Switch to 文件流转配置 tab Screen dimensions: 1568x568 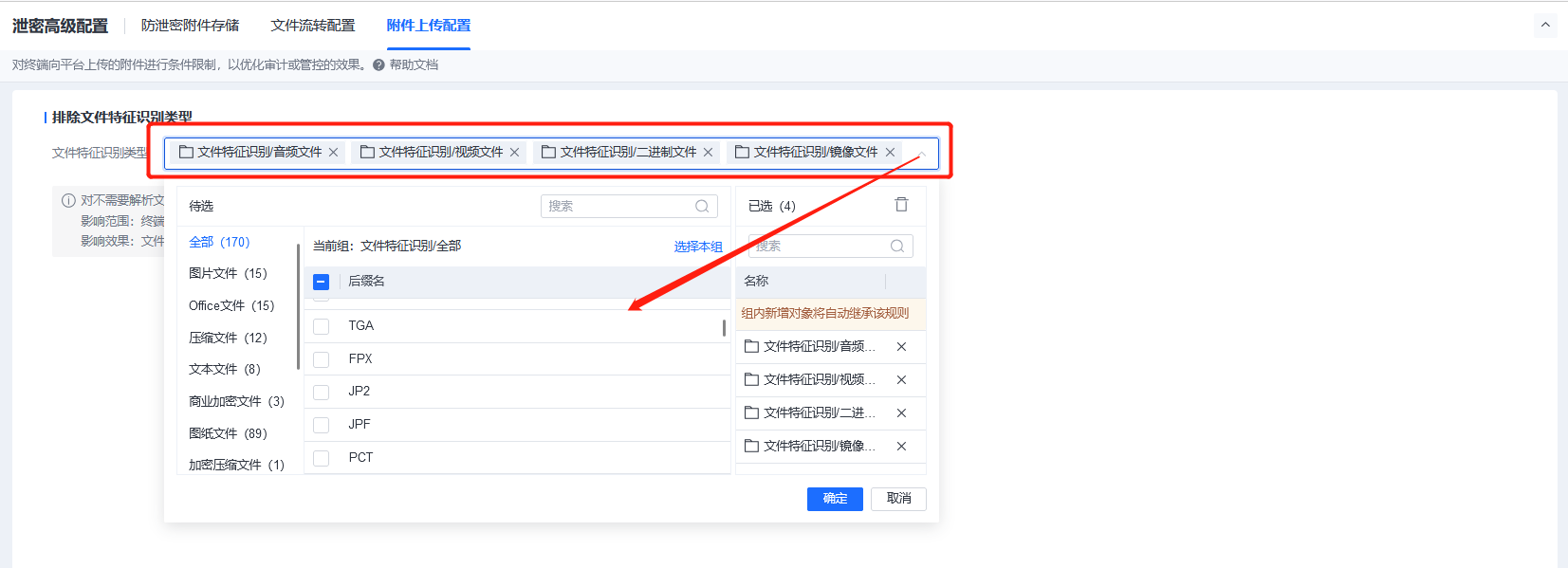(312, 26)
